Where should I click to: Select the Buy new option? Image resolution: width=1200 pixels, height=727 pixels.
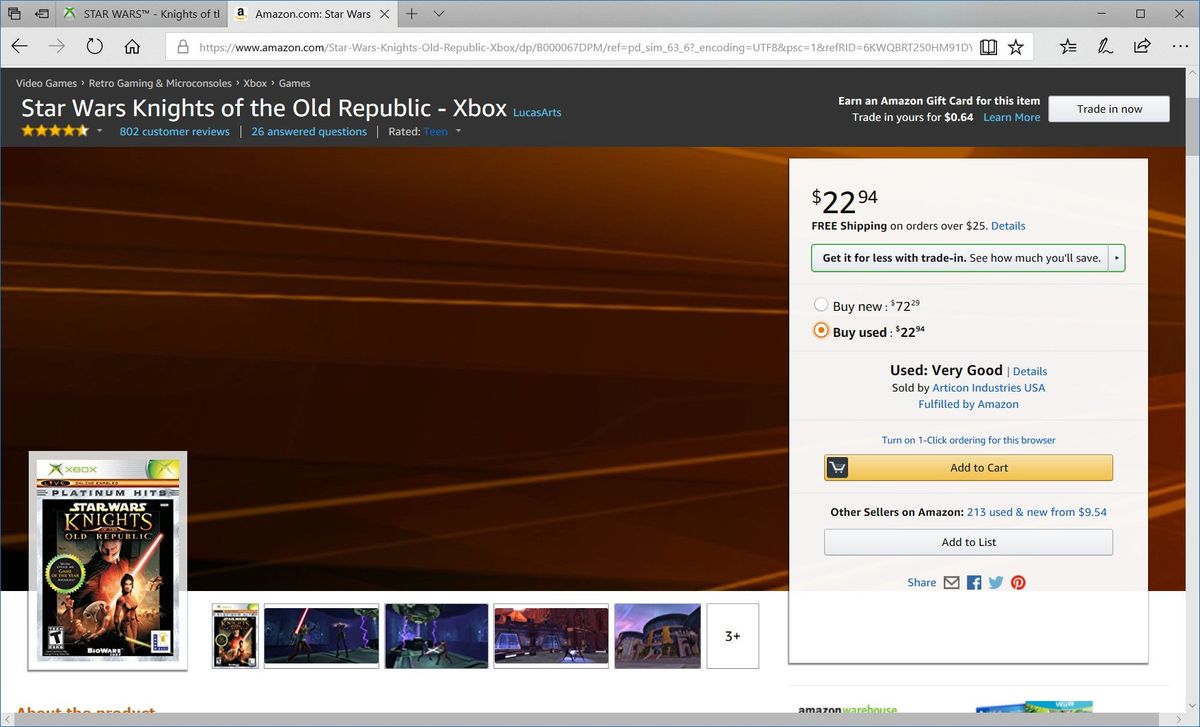click(821, 305)
